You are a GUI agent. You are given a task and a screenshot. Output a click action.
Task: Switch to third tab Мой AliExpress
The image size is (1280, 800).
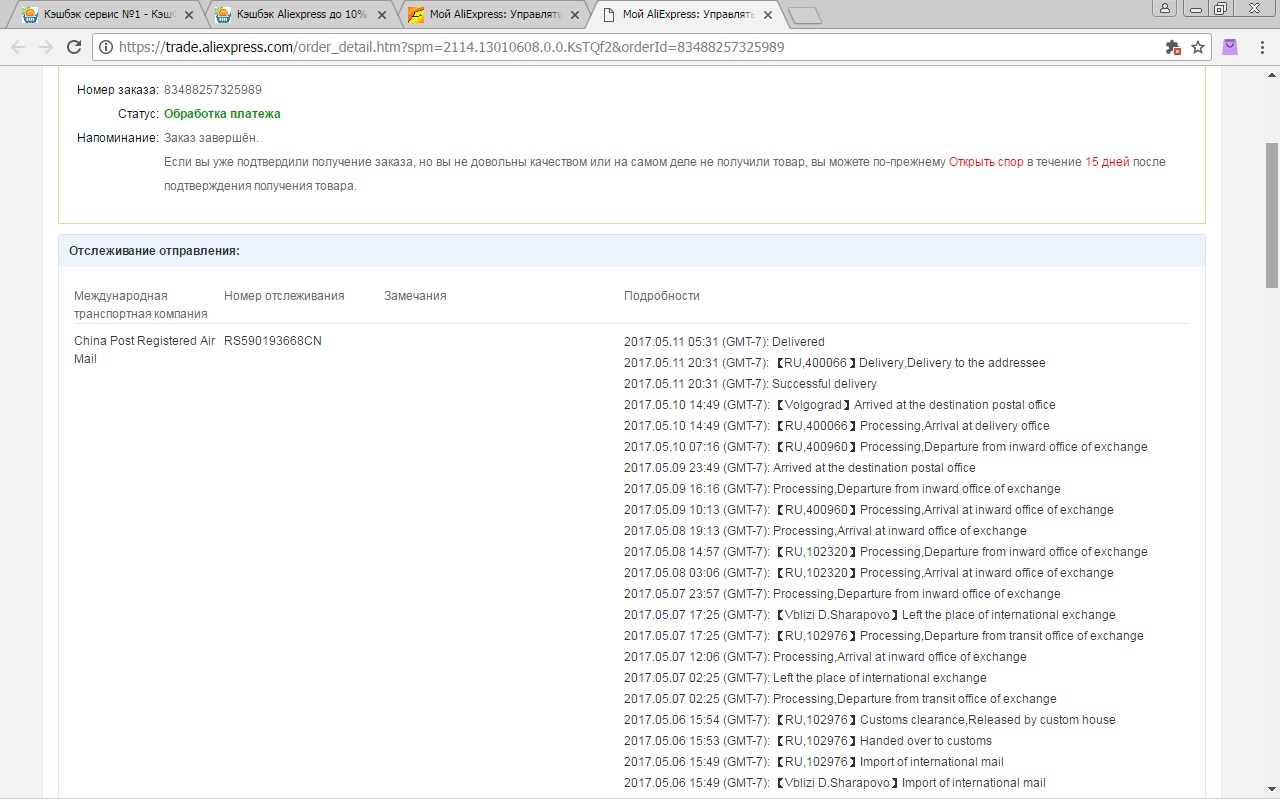(x=490, y=15)
